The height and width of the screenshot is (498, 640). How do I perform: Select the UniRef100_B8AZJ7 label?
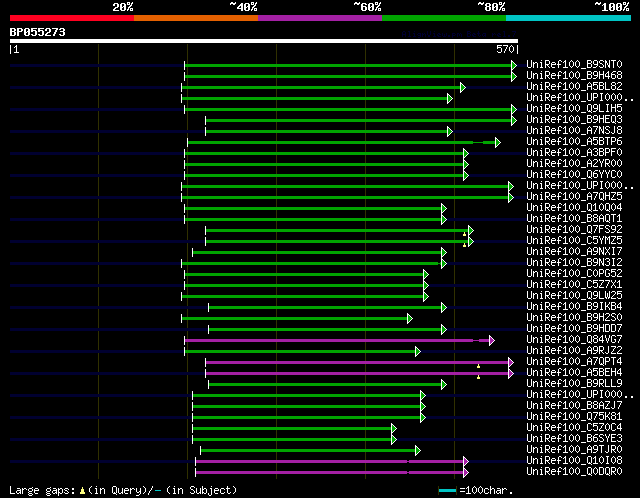click(x=574, y=406)
